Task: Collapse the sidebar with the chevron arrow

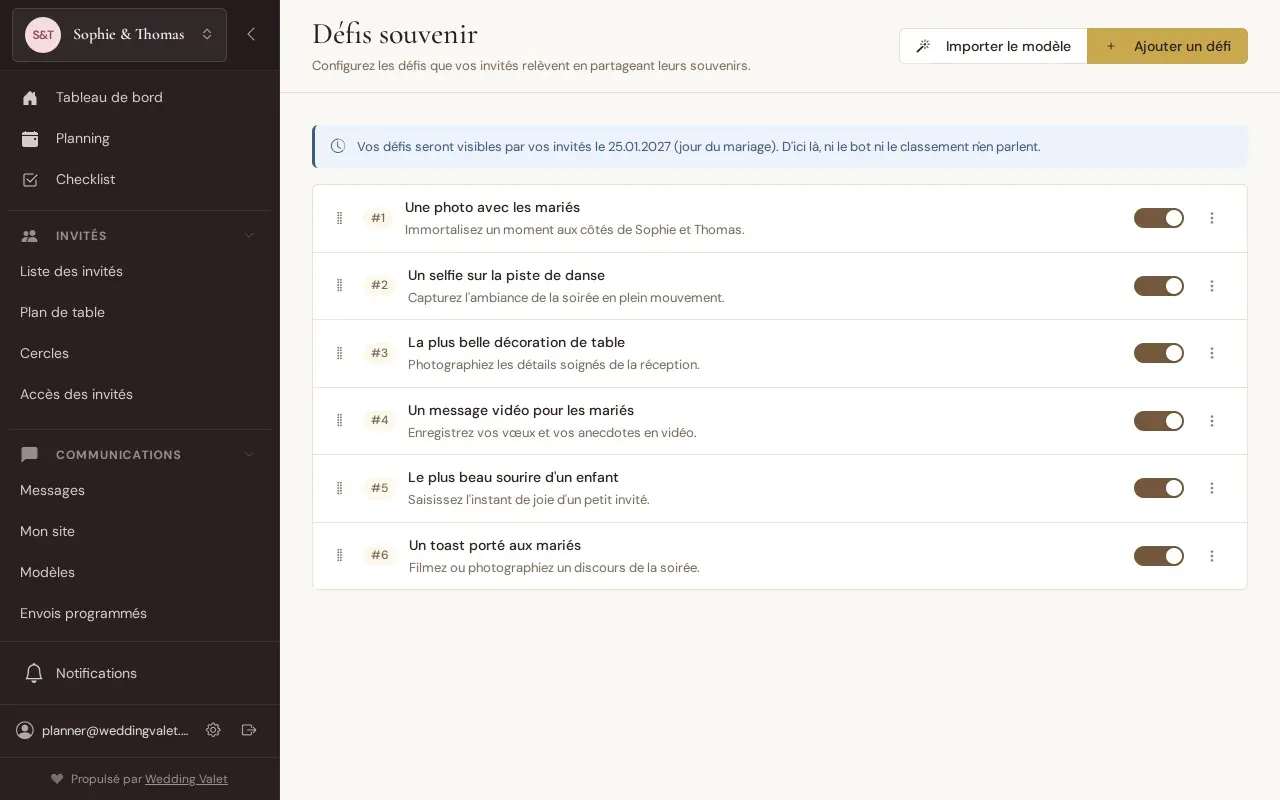Action: pos(251,34)
